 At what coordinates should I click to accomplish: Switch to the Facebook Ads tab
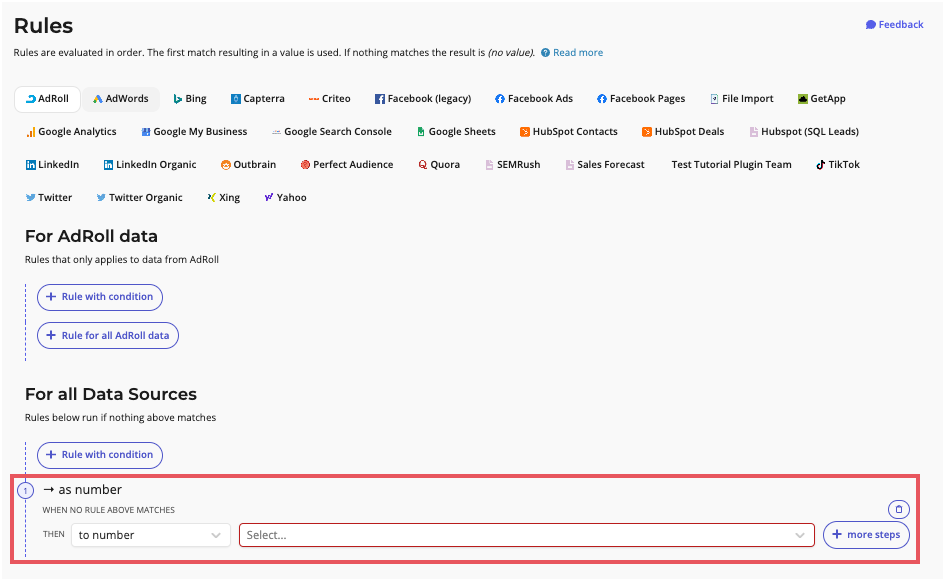[x=533, y=99]
